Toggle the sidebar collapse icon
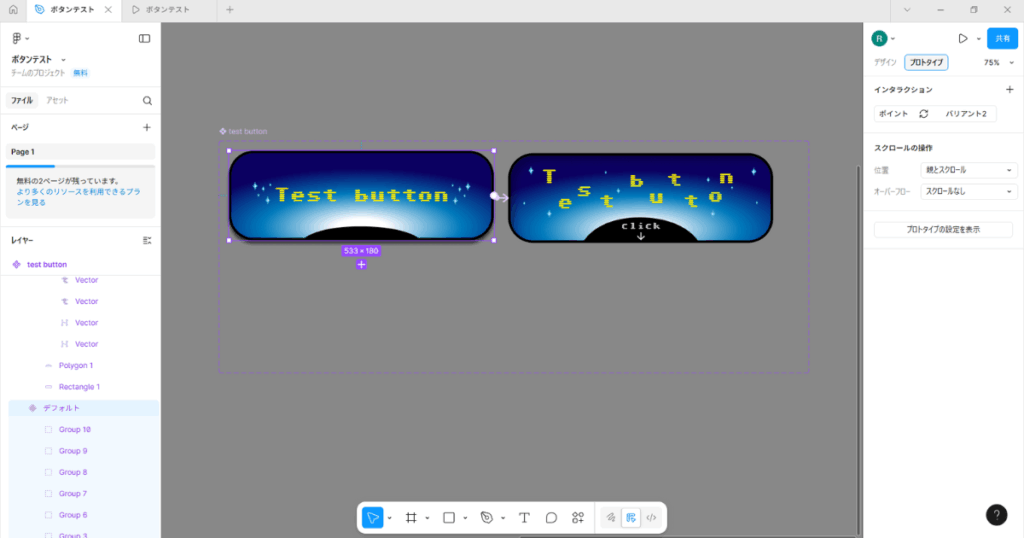 point(144,39)
